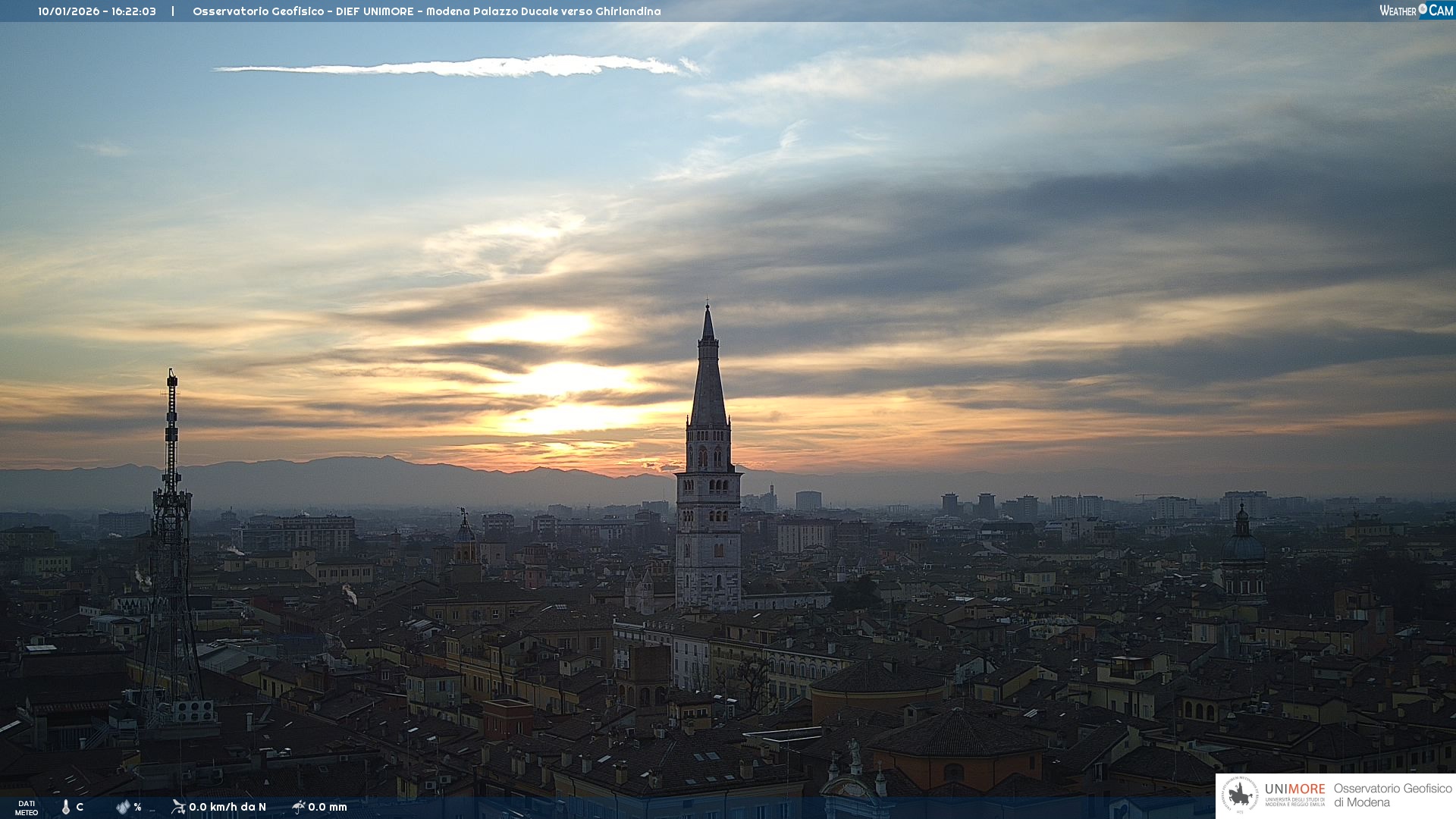Click the humidity water drops icon
The width and height of the screenshot is (1456, 819).
coord(123,807)
